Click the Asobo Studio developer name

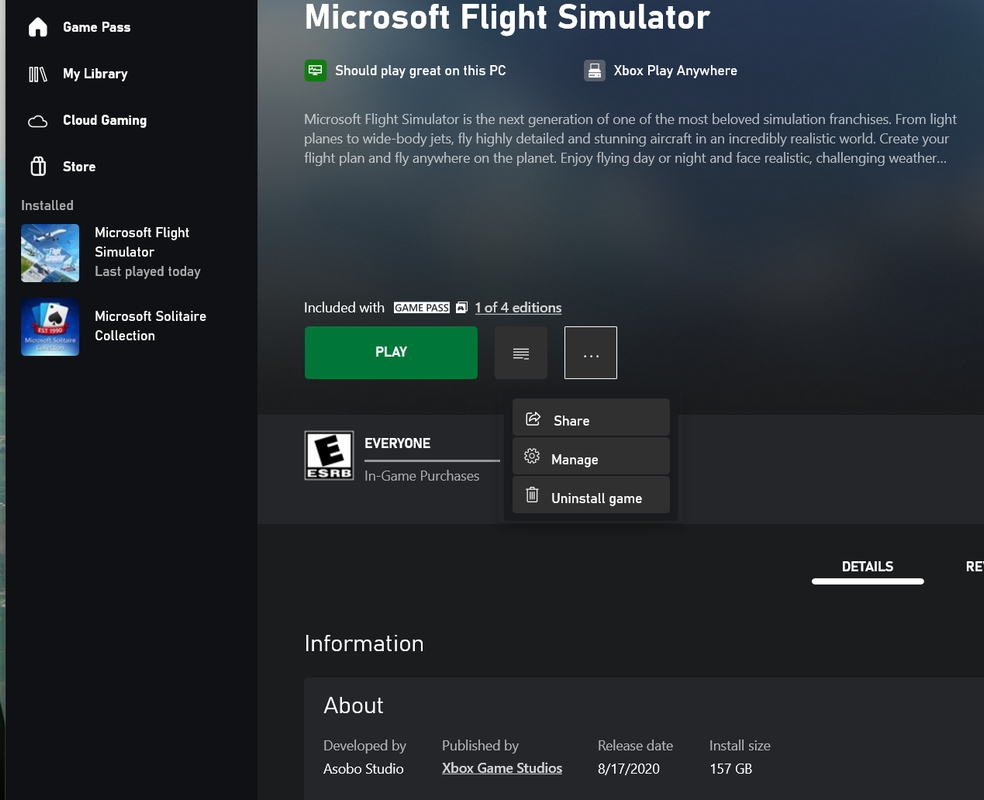(x=363, y=769)
